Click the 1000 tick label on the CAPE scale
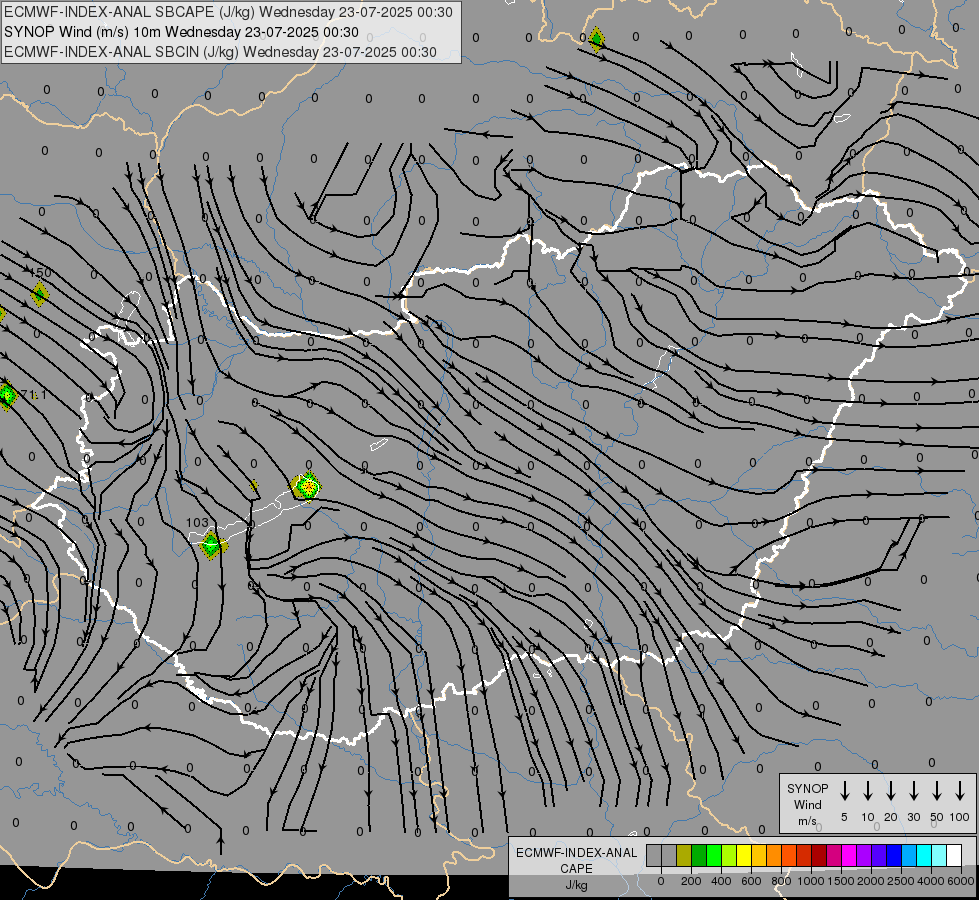This screenshot has height=900, width=979. pyautogui.click(x=810, y=881)
